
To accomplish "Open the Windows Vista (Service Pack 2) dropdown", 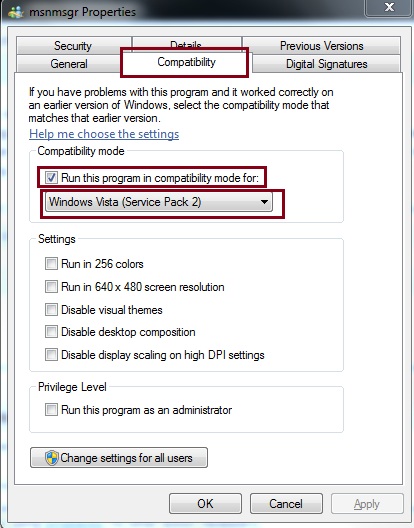I will tap(159, 202).
